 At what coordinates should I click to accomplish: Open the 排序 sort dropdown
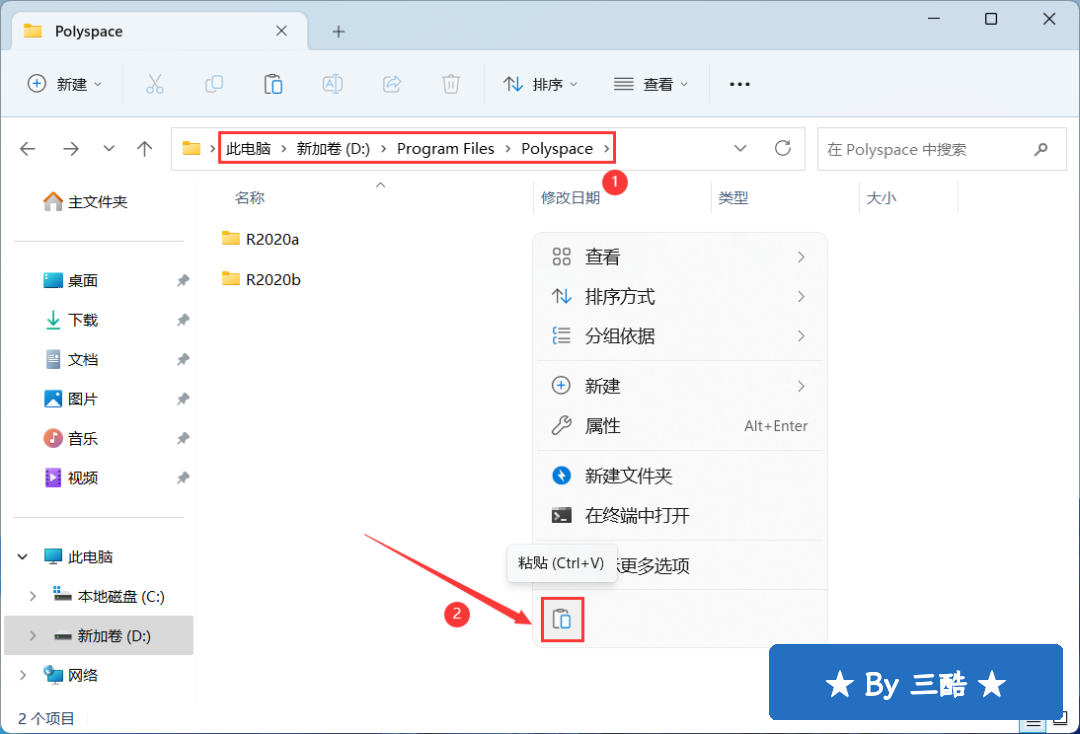click(541, 84)
